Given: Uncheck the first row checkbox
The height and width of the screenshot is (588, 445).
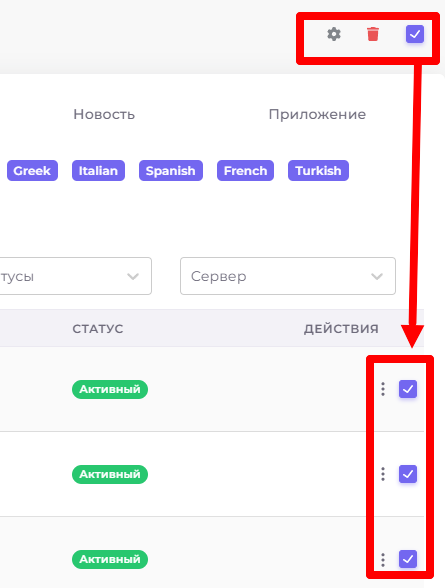Looking at the screenshot, I should coord(408,389).
